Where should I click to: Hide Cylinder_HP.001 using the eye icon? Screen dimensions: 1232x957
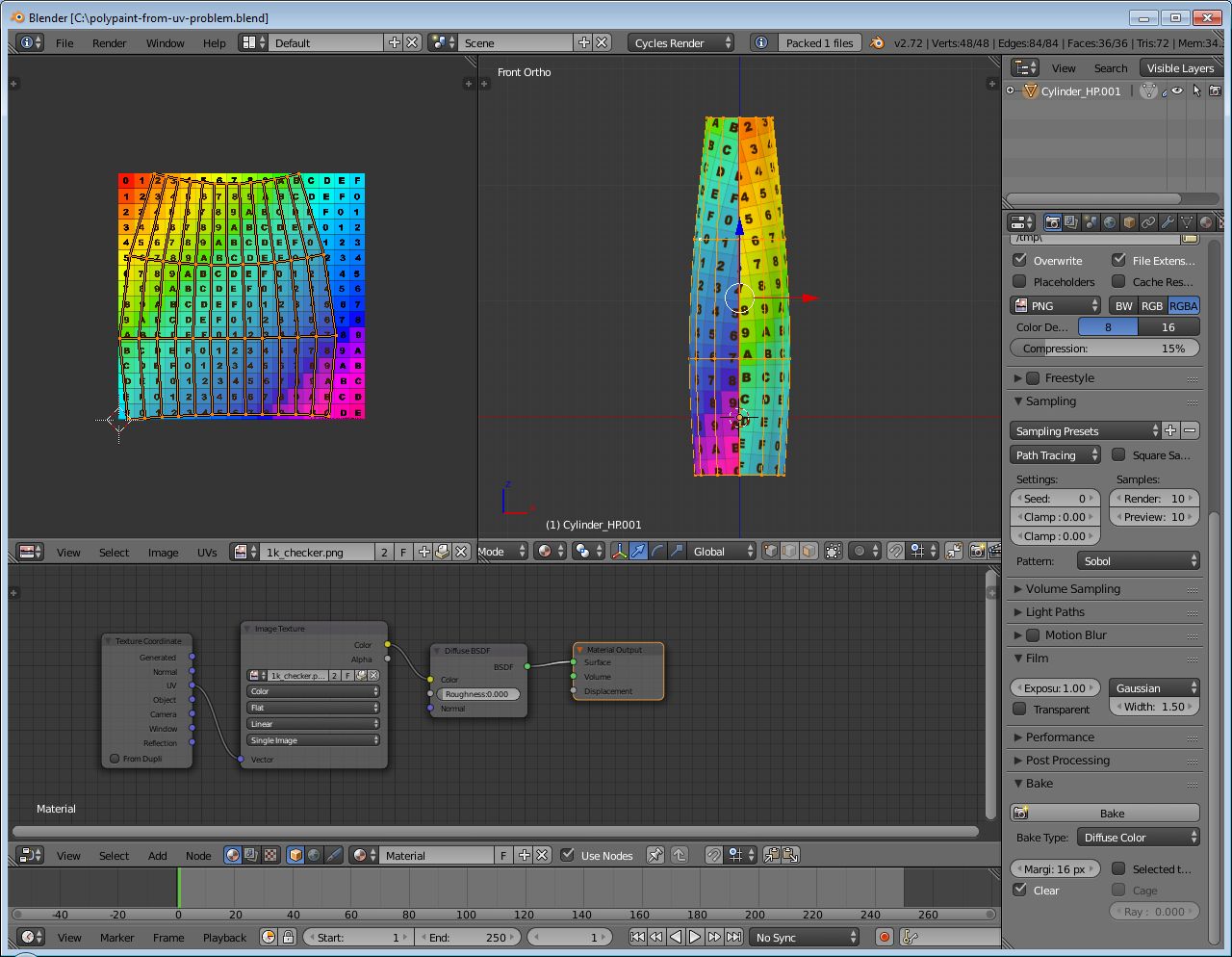(1176, 91)
